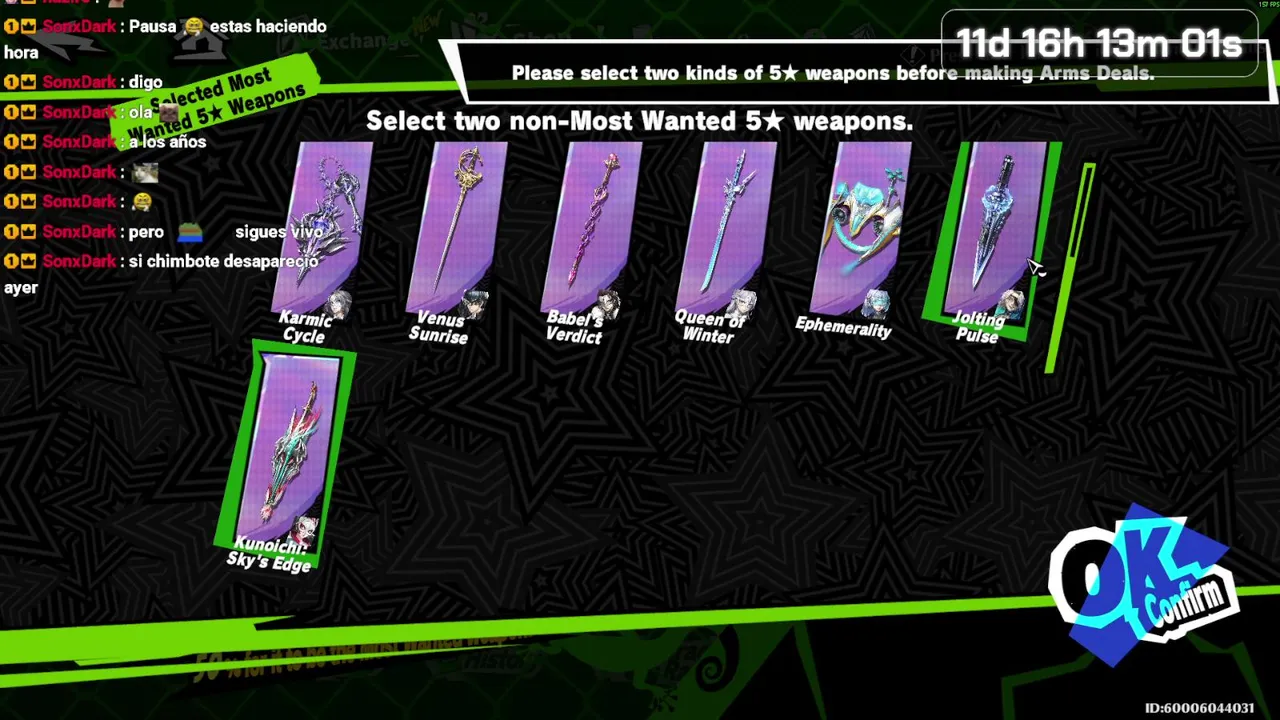Pick the Queen of Winter weapon

[726, 240]
